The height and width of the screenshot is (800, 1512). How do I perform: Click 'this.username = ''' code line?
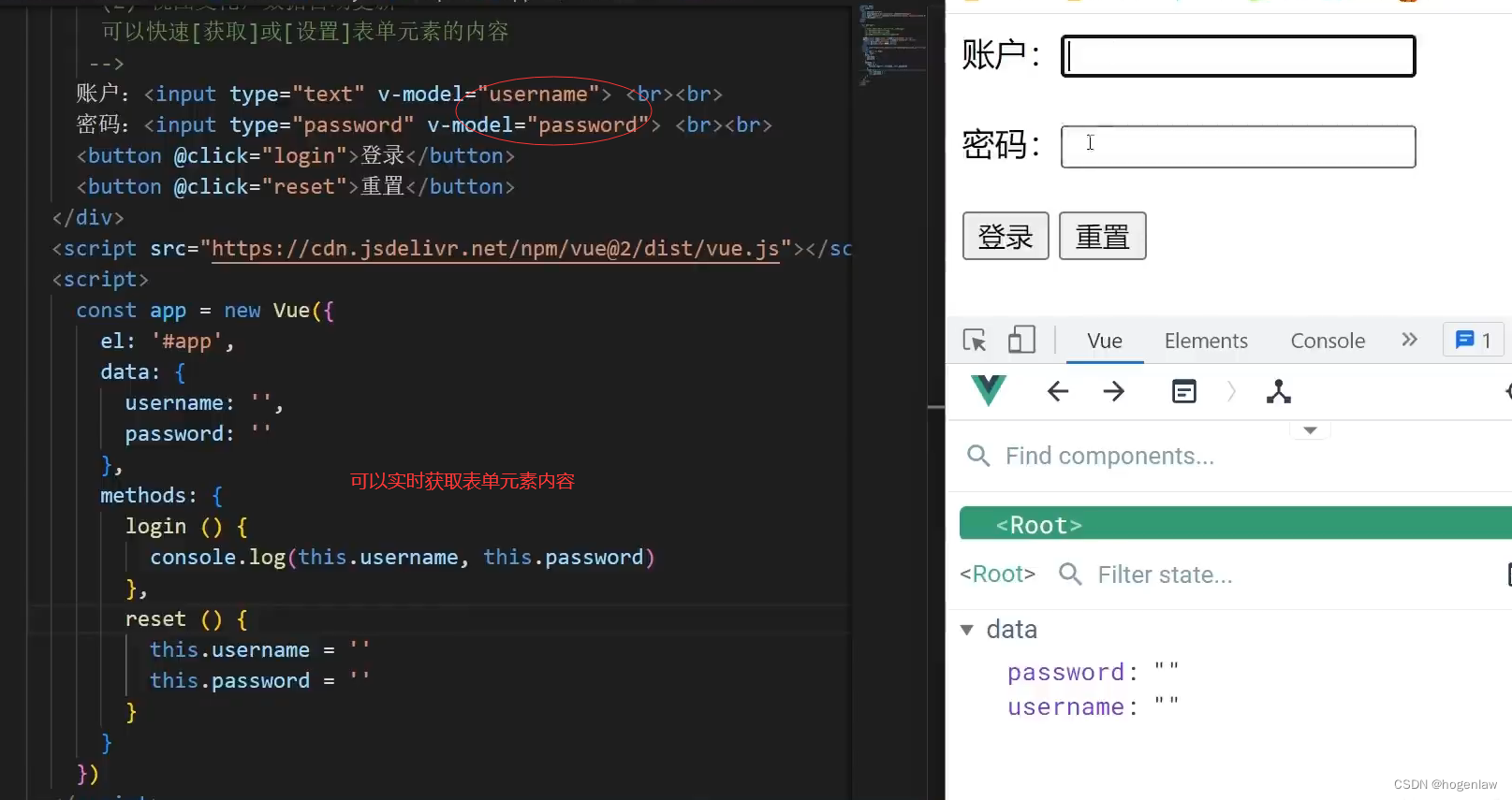coord(260,649)
